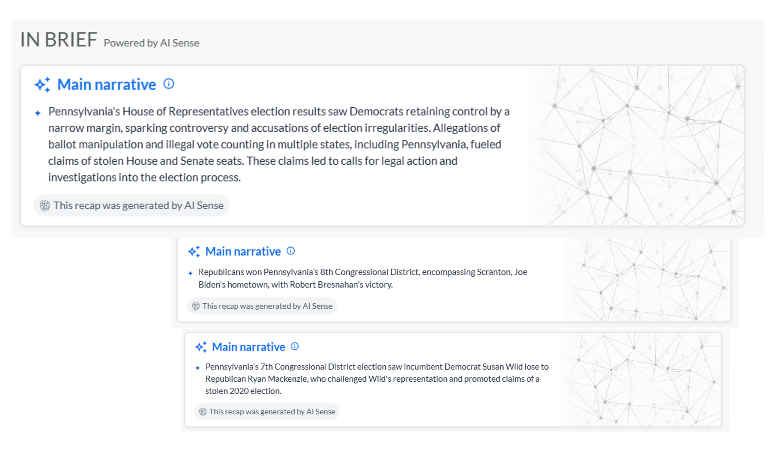The image size is (776, 466).
Task: Click the small bullet star before the House of Representatives summary
Action: click(x=37, y=113)
